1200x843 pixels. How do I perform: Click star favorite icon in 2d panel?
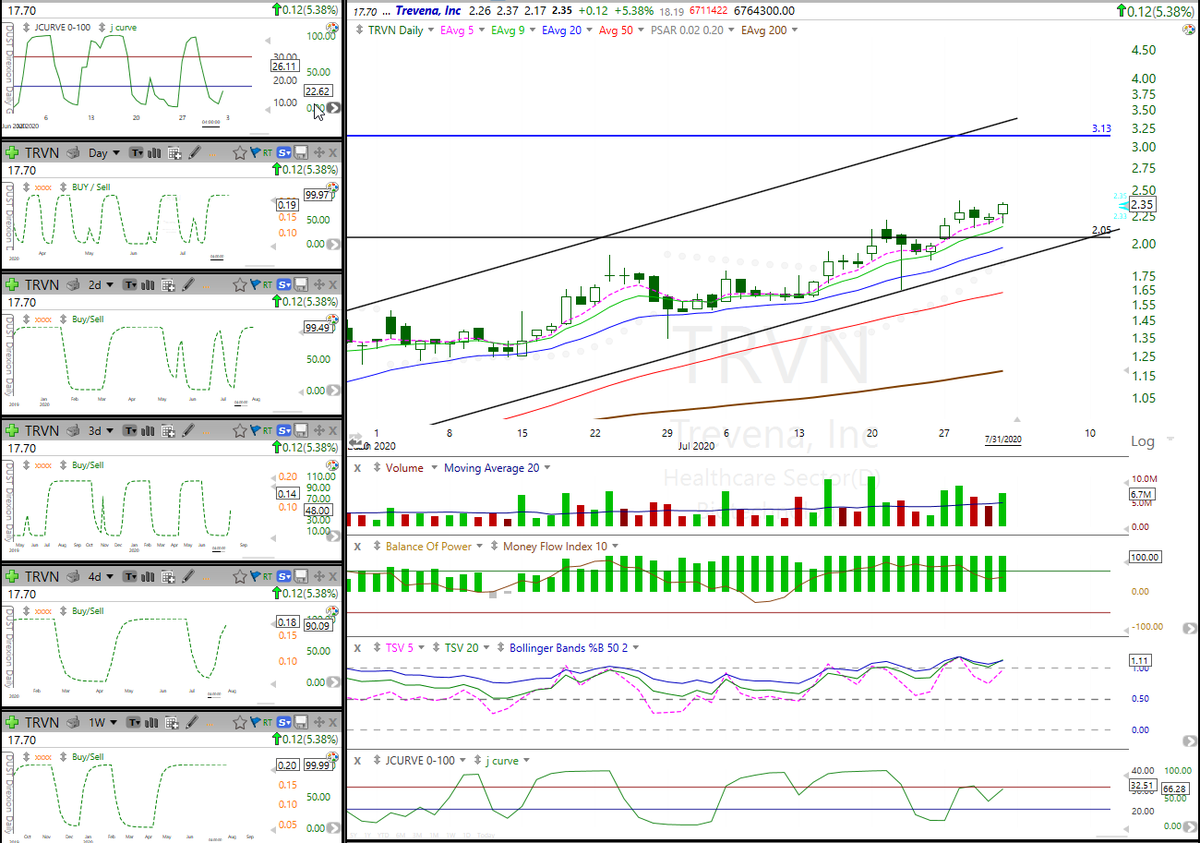coord(240,284)
